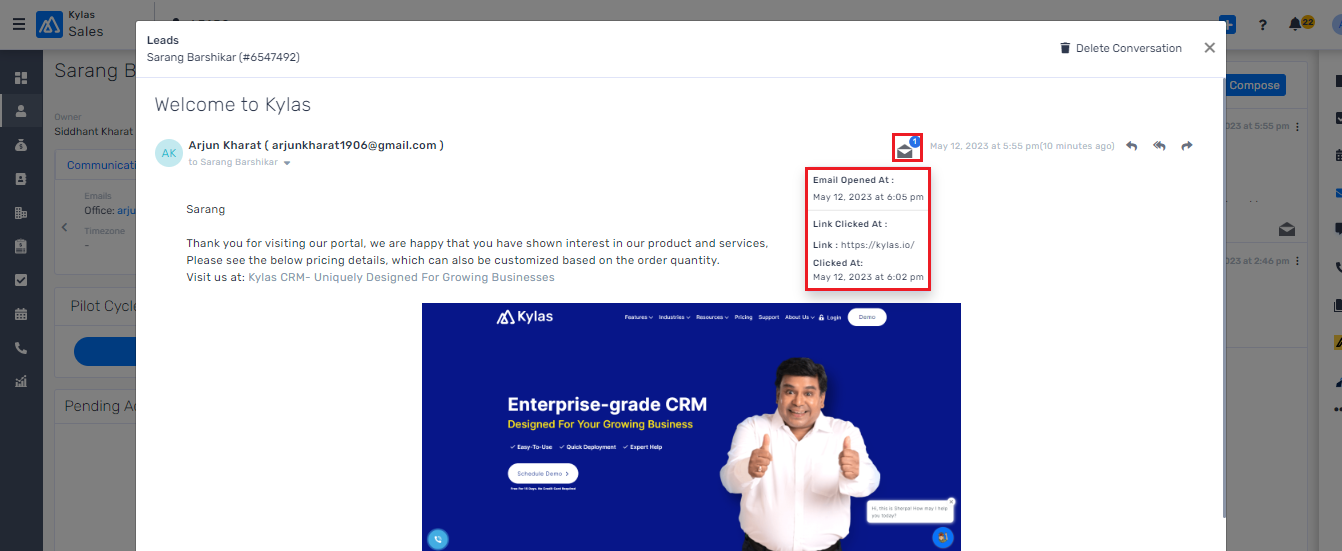1342x551 pixels.
Task: Click the Kylas Sales logo
Action: tap(70, 24)
